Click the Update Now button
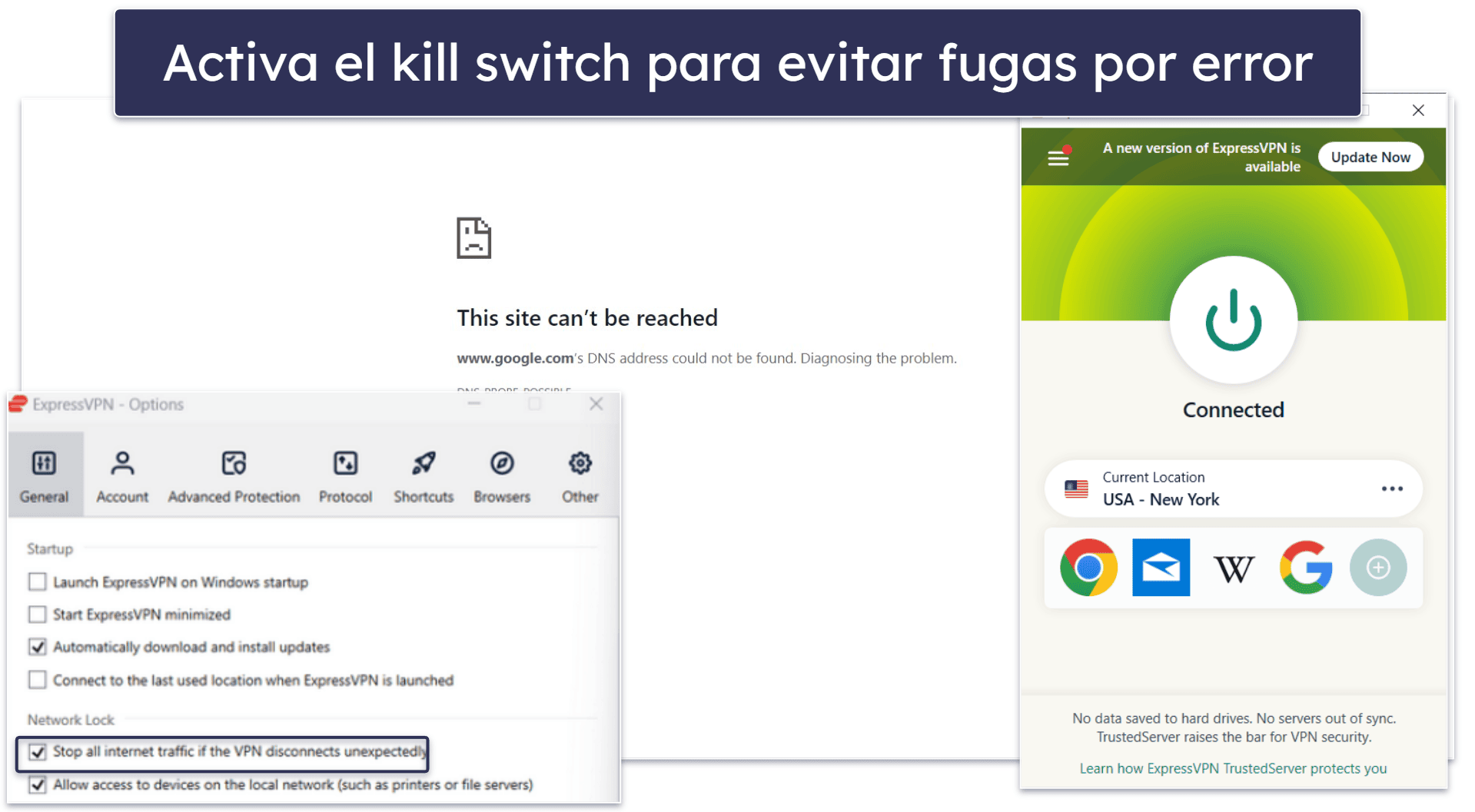1475x812 pixels. click(x=1370, y=157)
